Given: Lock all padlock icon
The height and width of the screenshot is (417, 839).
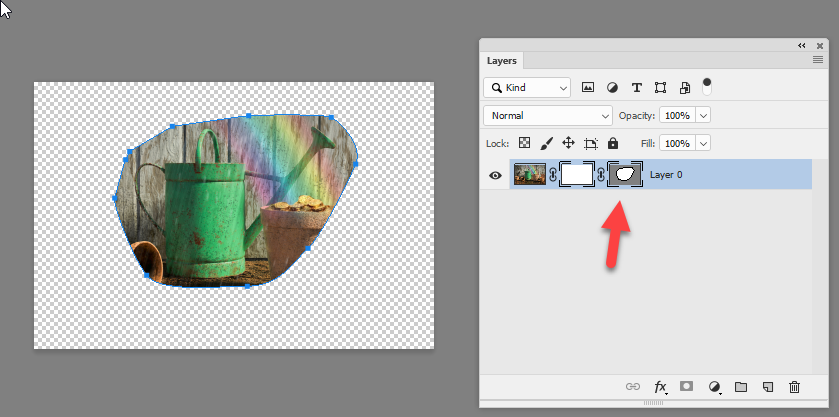Looking at the screenshot, I should click(x=613, y=143).
